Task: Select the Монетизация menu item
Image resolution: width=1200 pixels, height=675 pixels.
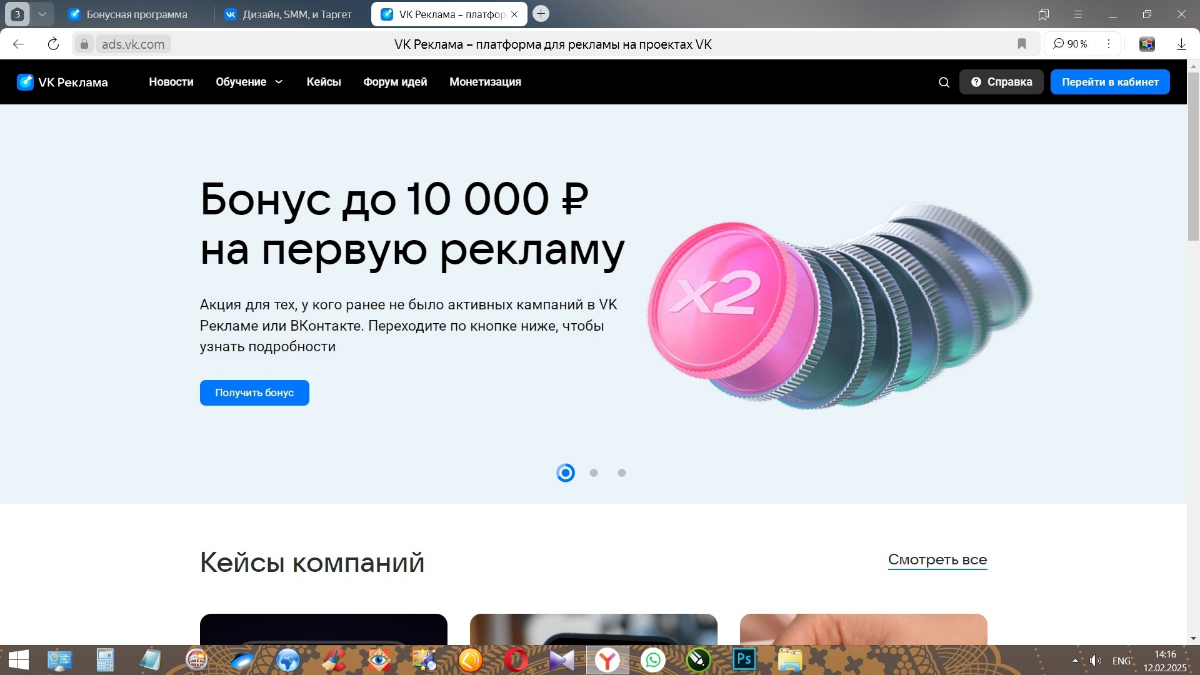Action: (486, 82)
